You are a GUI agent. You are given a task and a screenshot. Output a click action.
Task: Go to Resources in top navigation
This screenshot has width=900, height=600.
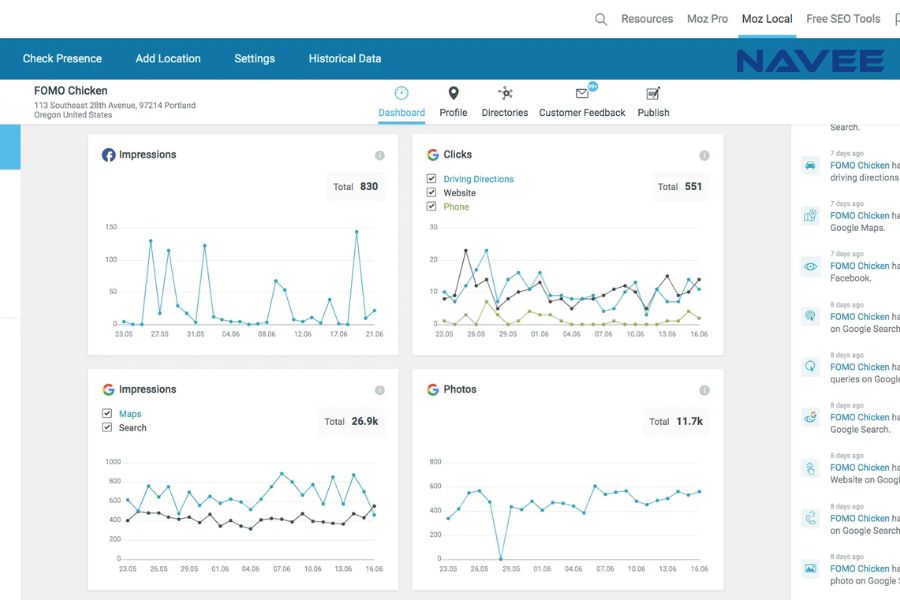[647, 19]
